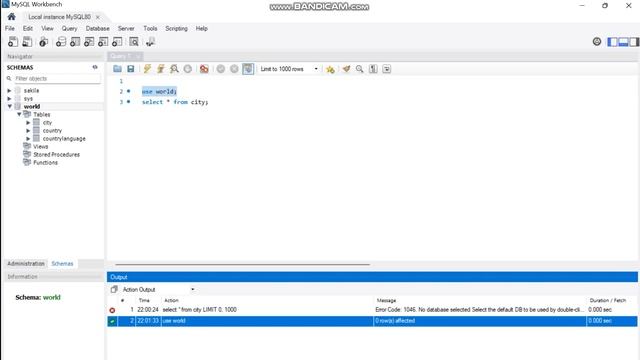
Task: Save the script to a file
Action: [131, 69]
